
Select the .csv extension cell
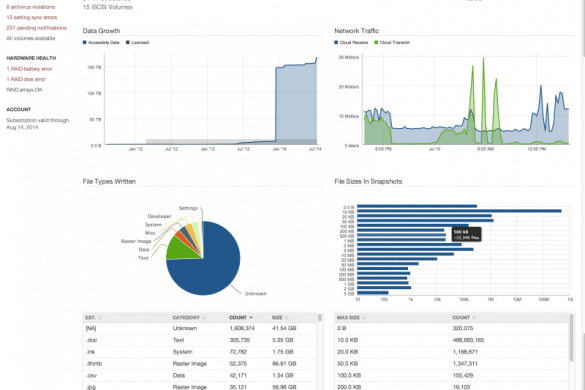[91, 375]
